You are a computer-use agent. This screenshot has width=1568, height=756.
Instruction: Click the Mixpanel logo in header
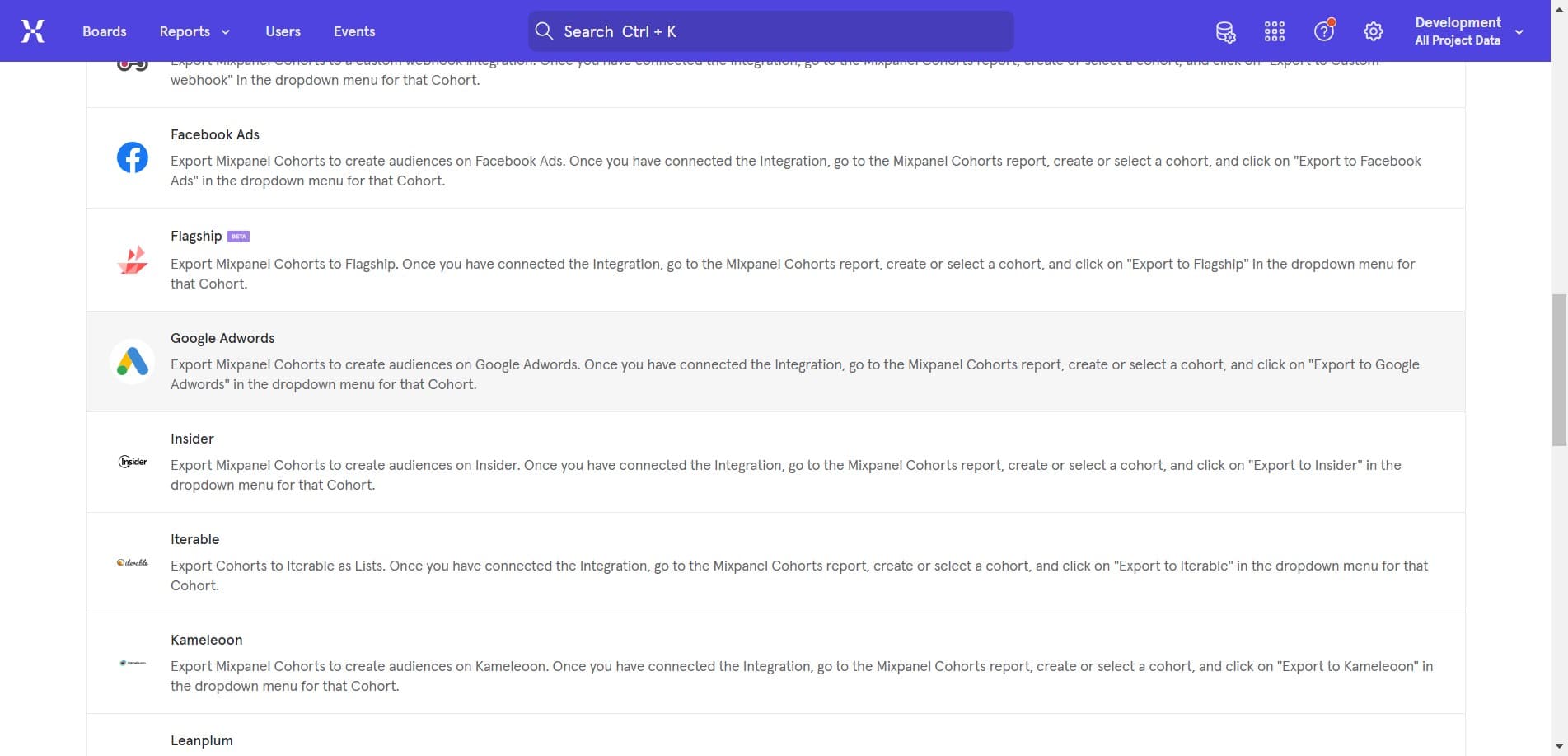[x=33, y=31]
